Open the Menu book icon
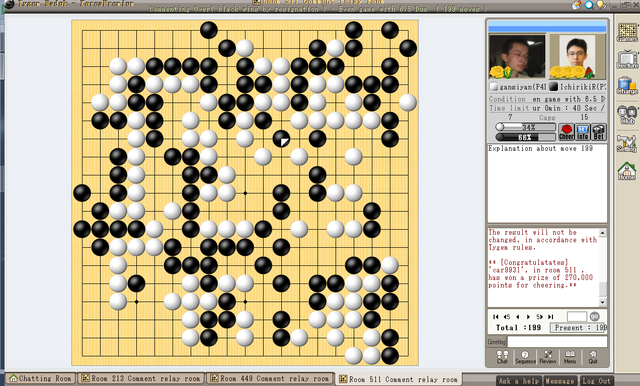Screen dimensions: 640x386 pos(570,357)
